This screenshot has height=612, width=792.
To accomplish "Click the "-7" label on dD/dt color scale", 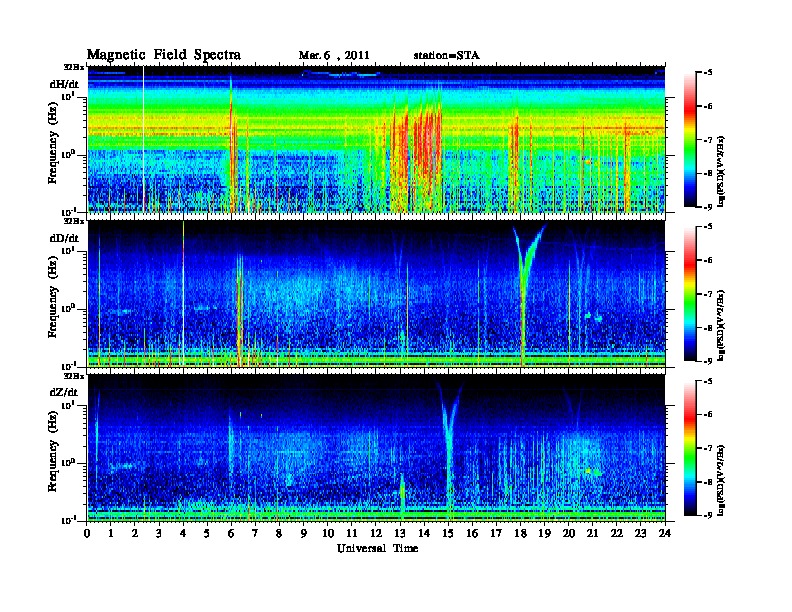I will coord(708,294).
